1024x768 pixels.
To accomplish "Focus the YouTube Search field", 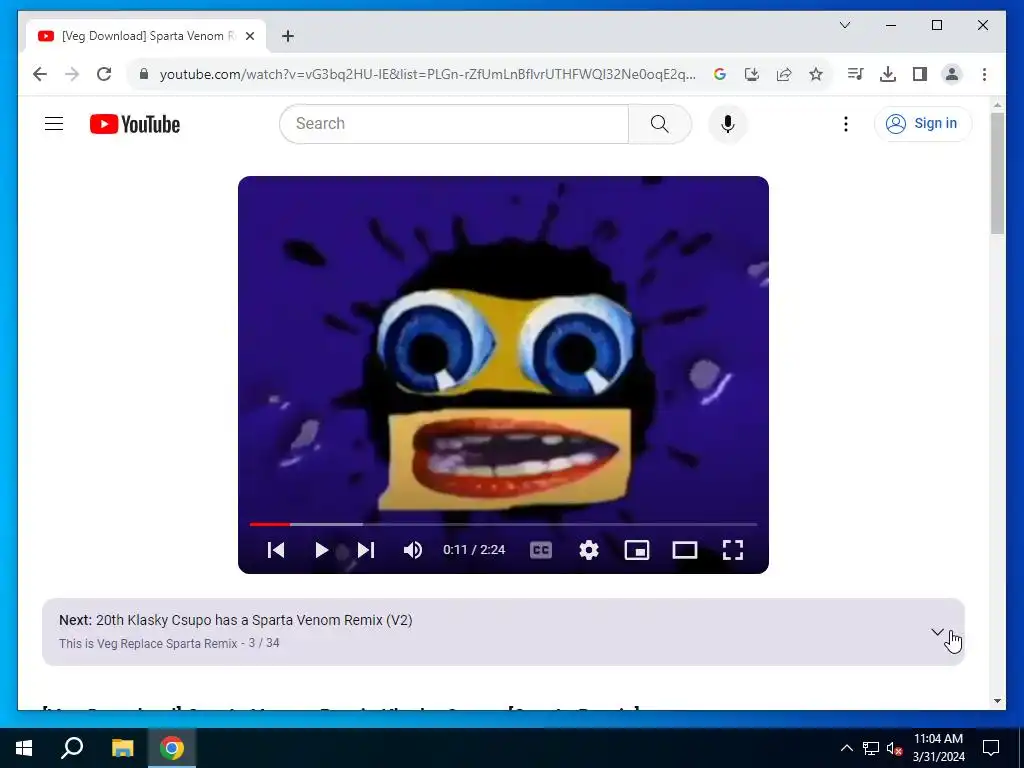I will tap(455, 123).
